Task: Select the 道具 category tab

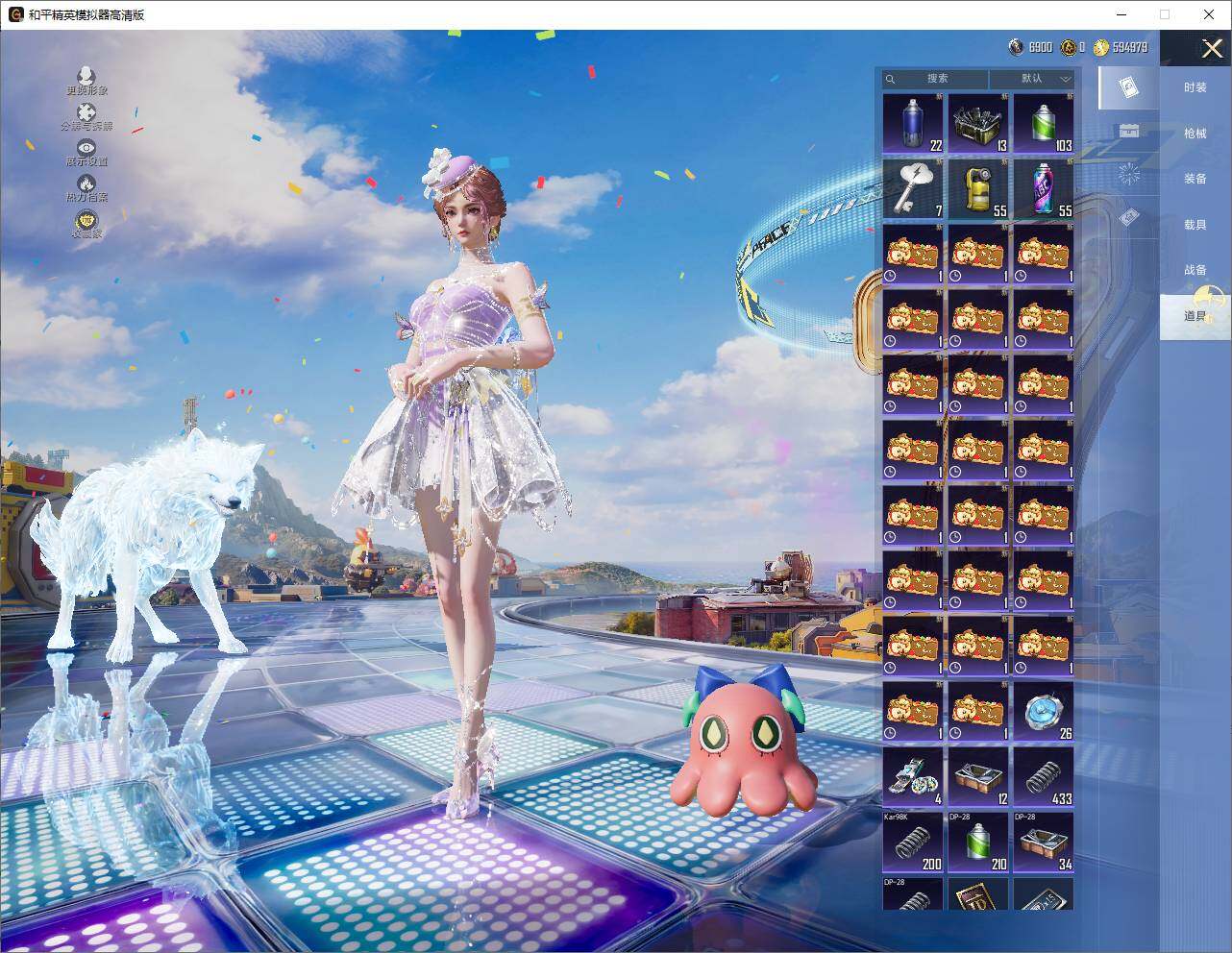Action: [1195, 316]
